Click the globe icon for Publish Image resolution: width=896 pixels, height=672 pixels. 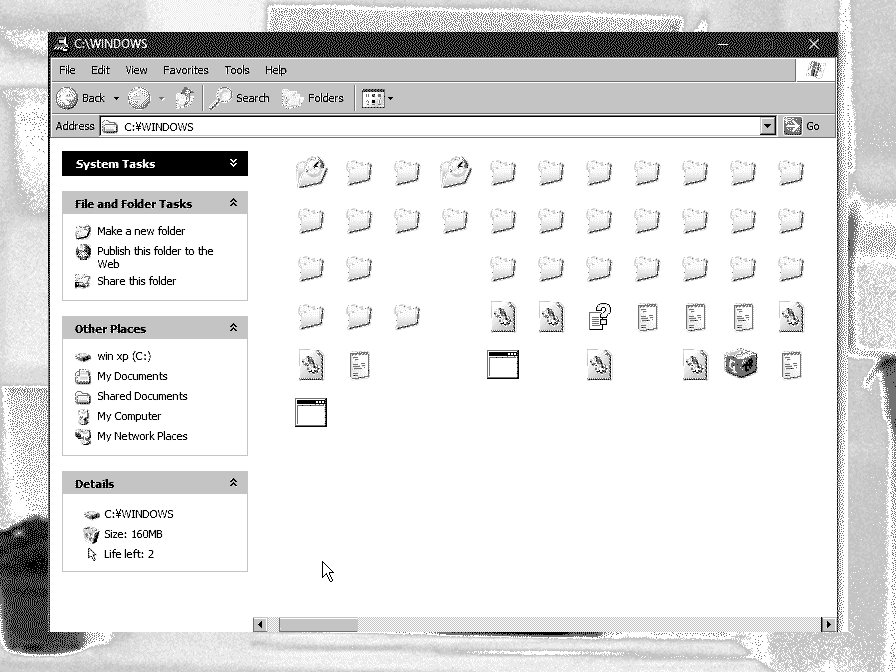(x=83, y=252)
